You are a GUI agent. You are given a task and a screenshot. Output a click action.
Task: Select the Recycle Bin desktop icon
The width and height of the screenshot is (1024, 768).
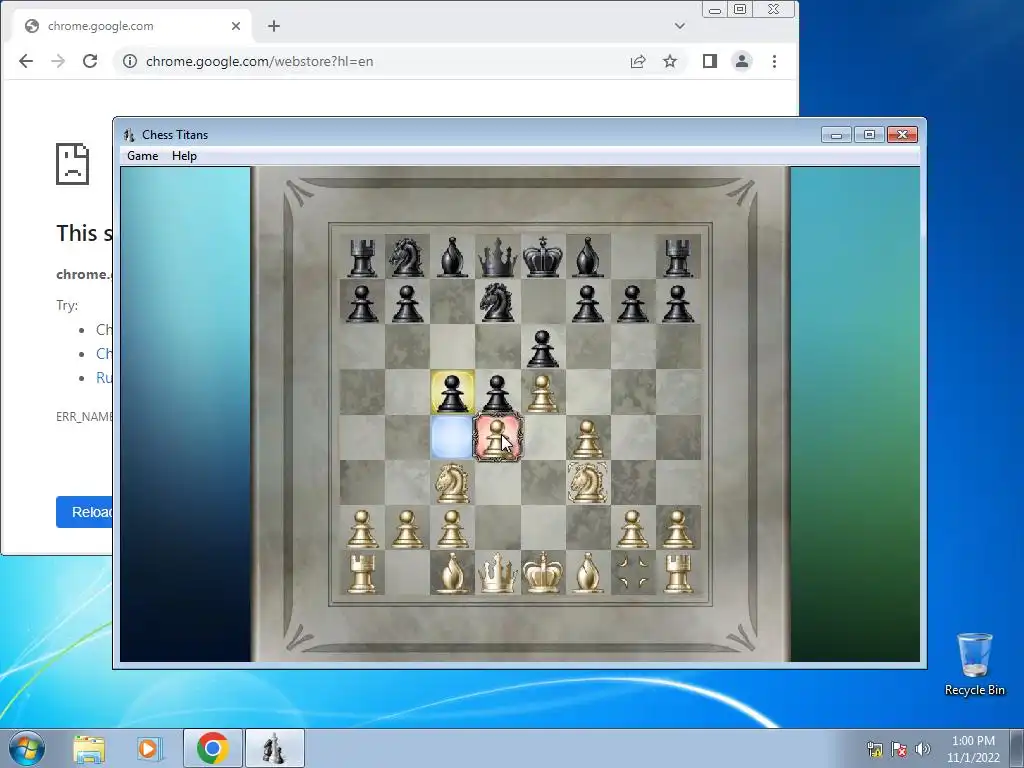pos(974,664)
